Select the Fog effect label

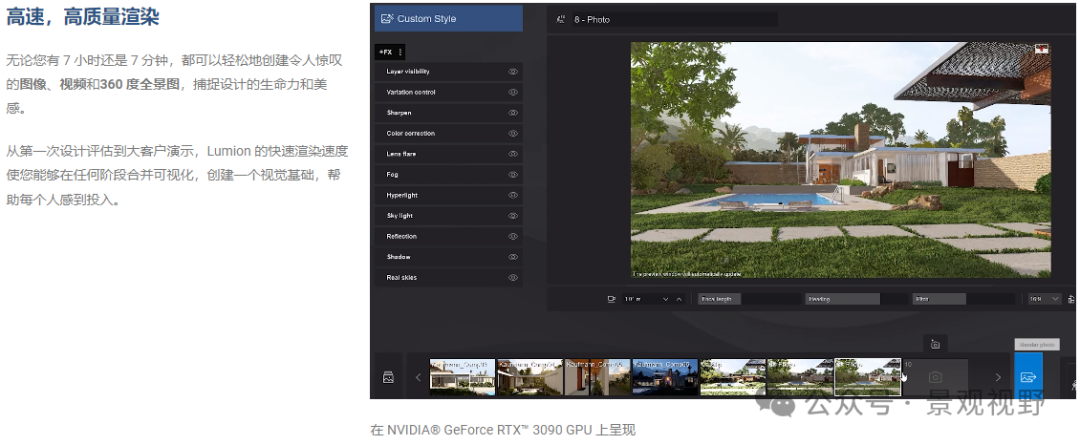(x=393, y=175)
